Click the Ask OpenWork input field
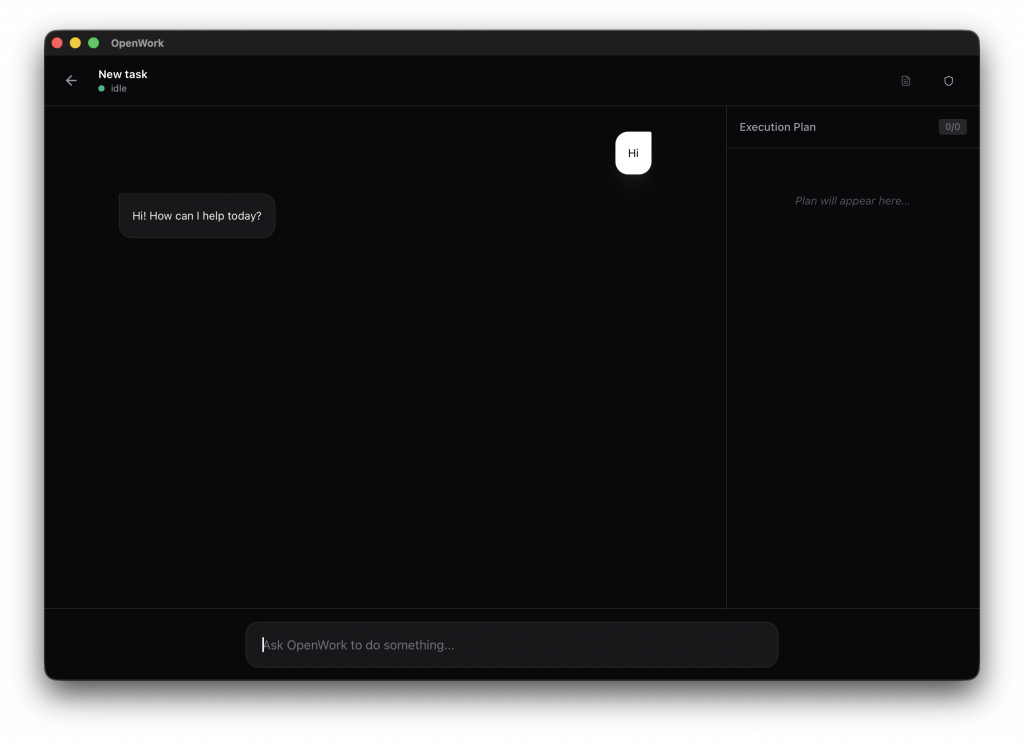The image size is (1024, 739). [512, 644]
